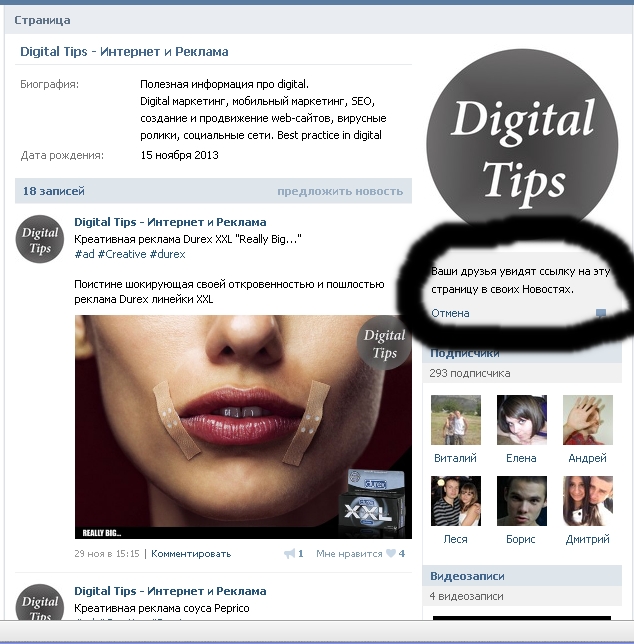
Task: Click Мне нравится on the Durex post
Action: (349, 554)
